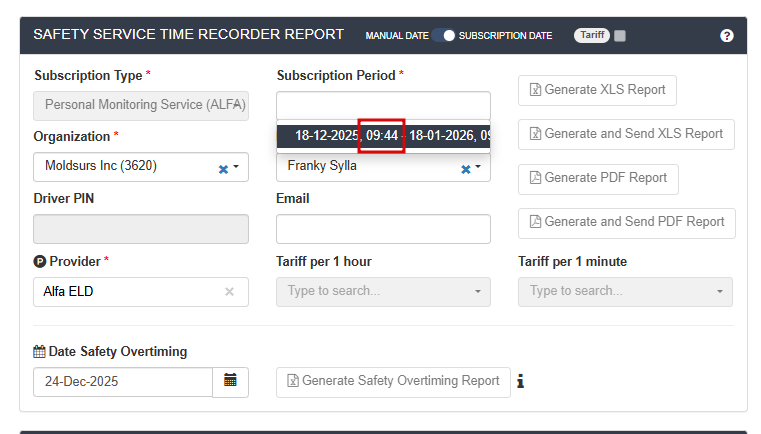The width and height of the screenshot is (761, 434).
Task: Open the help question mark icon
Action: click(727, 35)
